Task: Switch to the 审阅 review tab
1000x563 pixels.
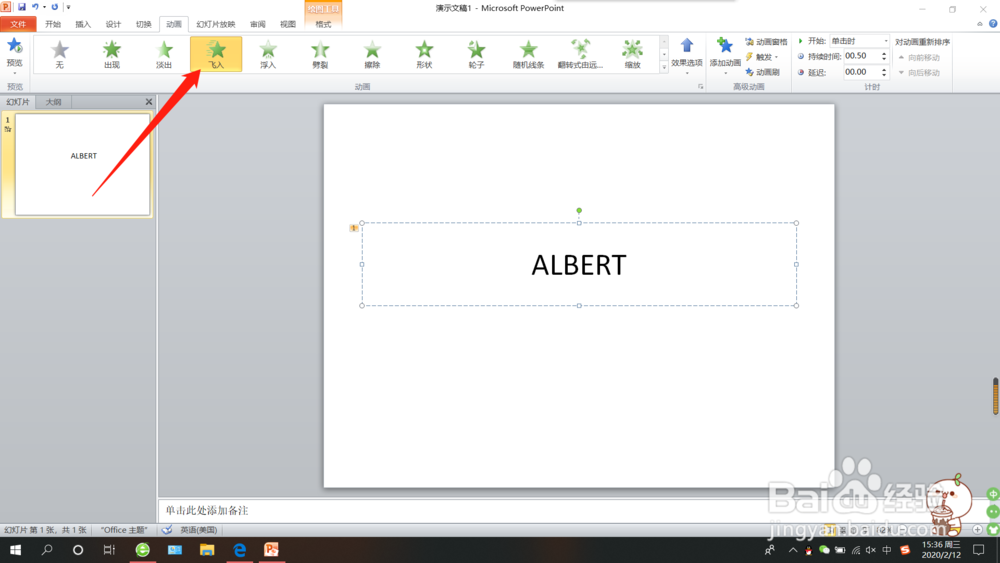Action: click(x=258, y=24)
